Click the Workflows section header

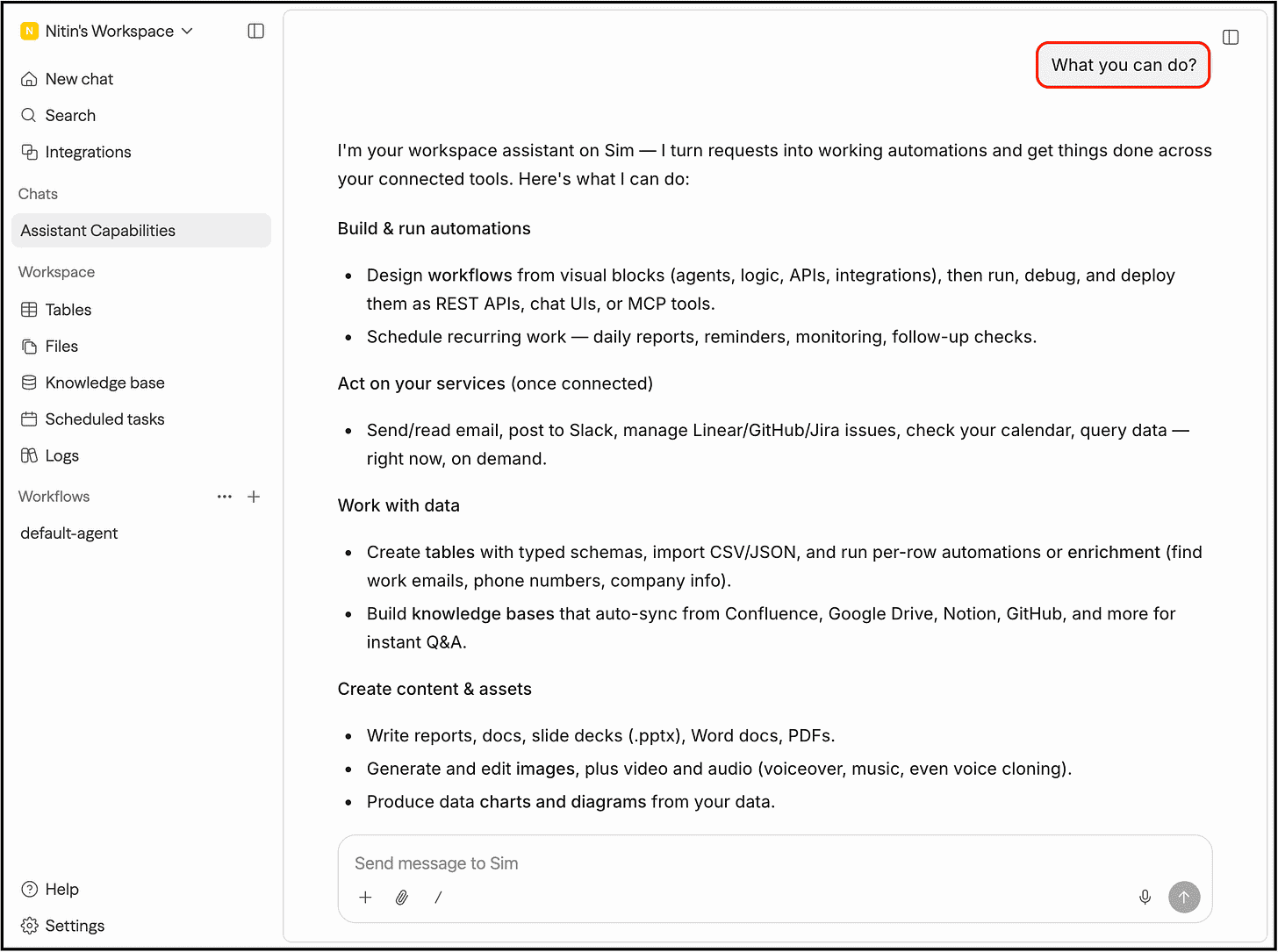tap(54, 497)
